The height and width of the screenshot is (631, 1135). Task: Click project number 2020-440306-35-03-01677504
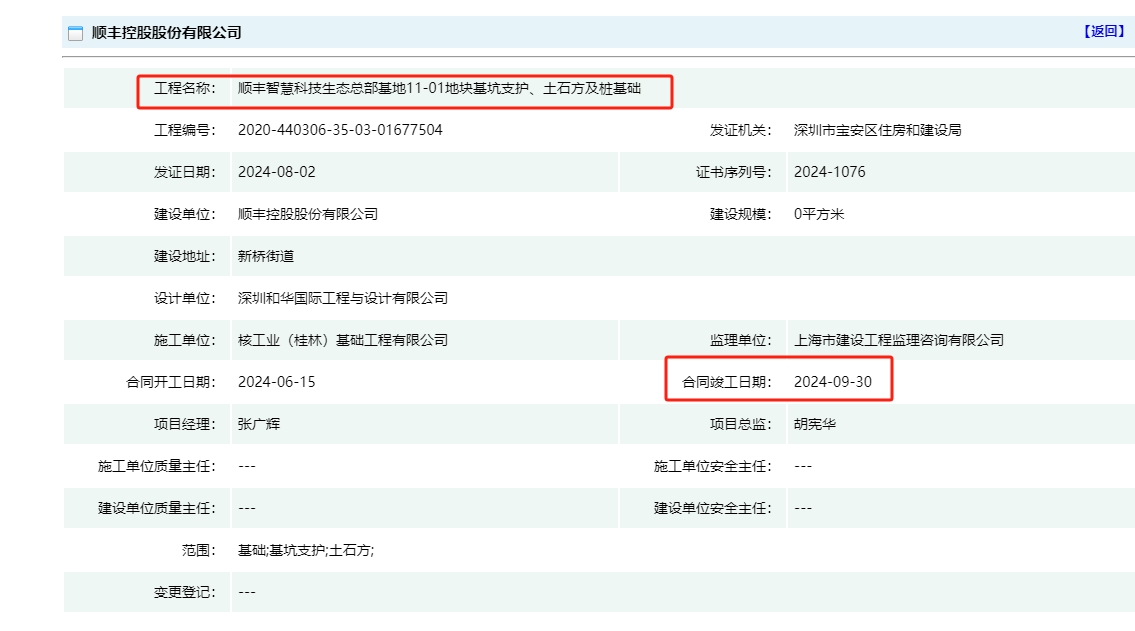340,130
